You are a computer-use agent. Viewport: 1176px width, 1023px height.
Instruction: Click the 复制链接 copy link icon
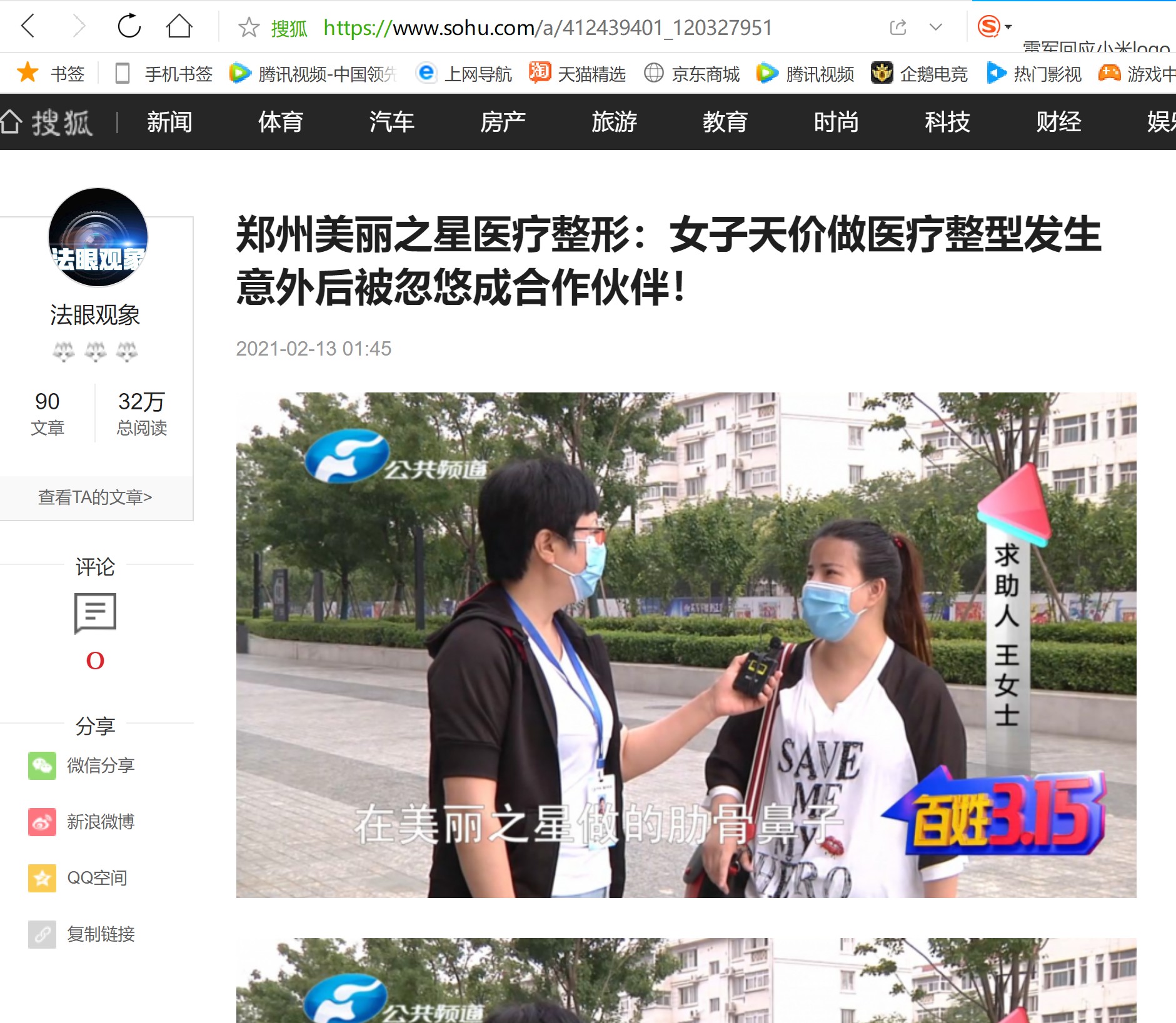point(42,934)
